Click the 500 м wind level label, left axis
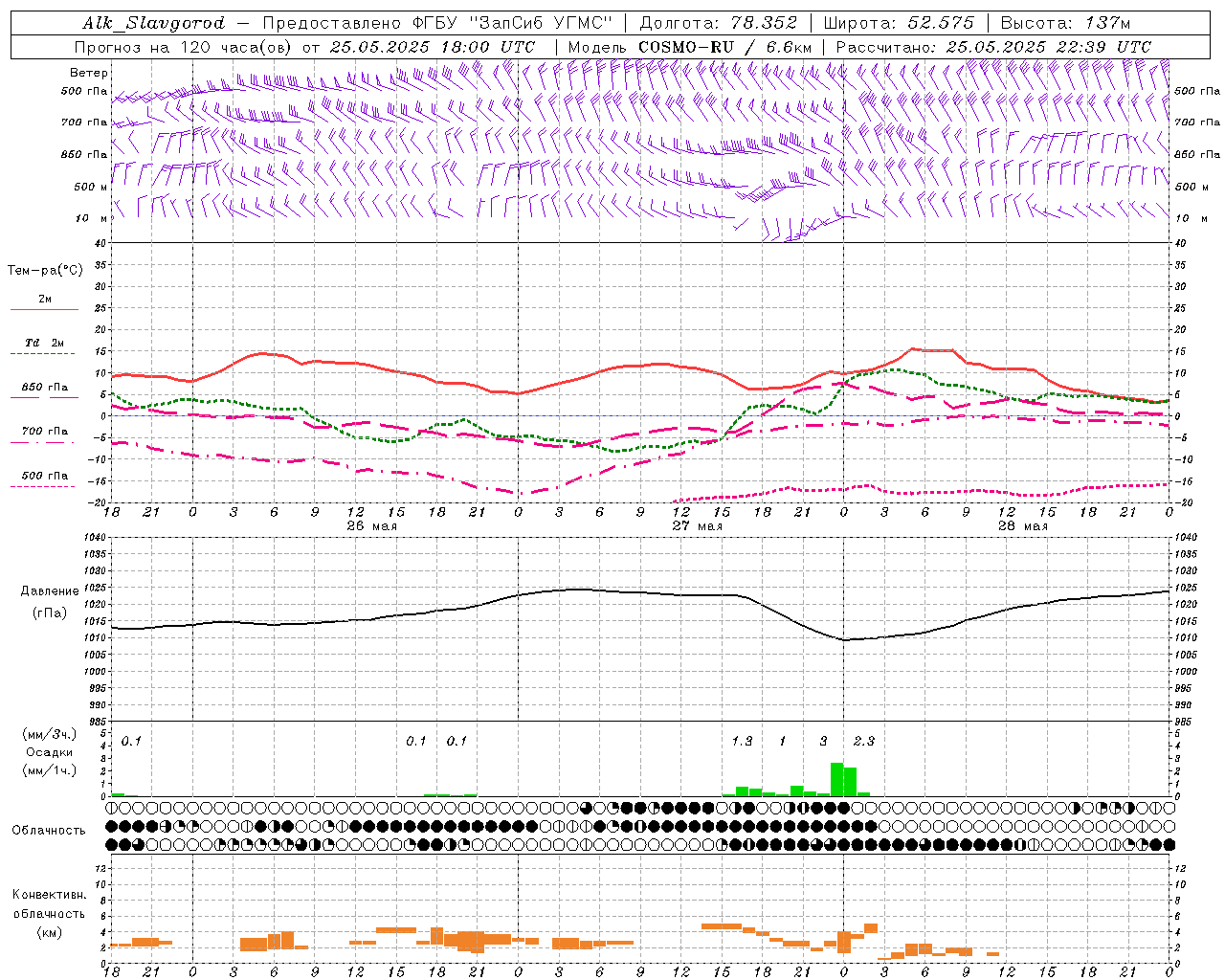1225x980 pixels. [90, 187]
